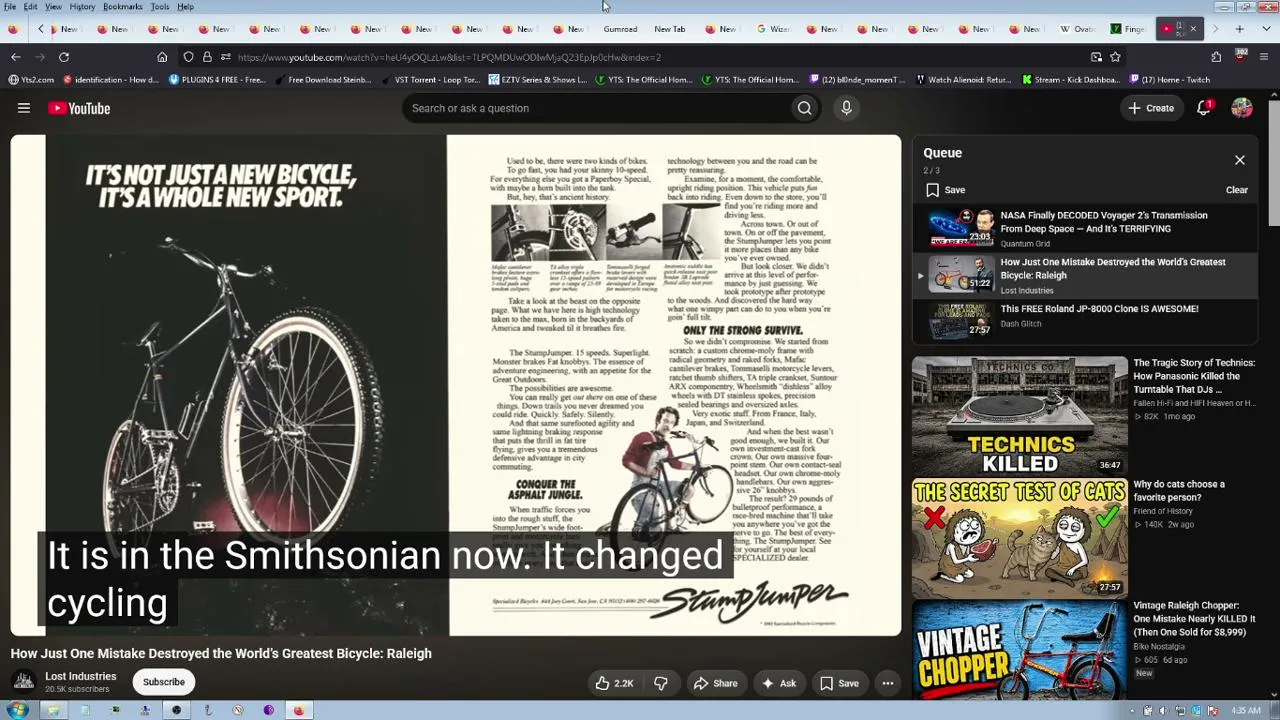Bookmark this page with the star
This screenshot has width=1280, height=720.
click(1116, 57)
